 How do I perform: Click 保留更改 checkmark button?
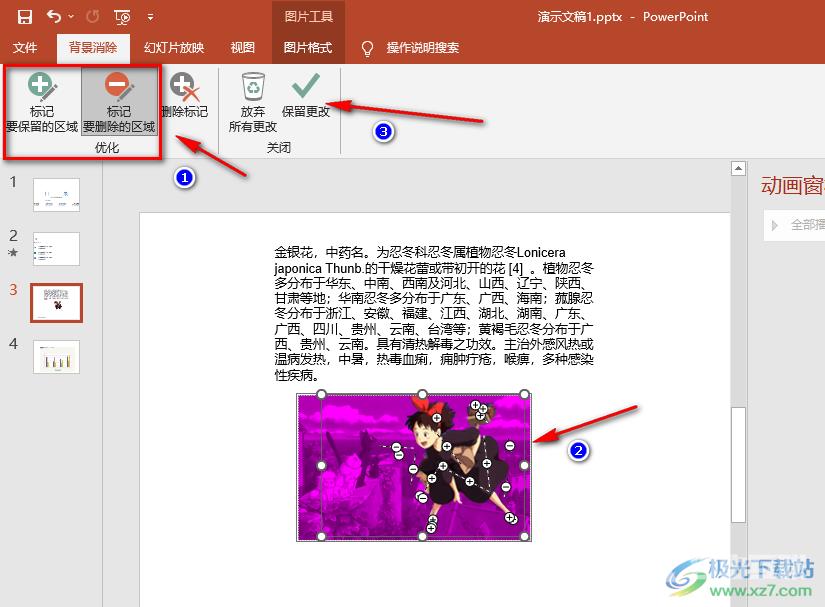point(306,95)
